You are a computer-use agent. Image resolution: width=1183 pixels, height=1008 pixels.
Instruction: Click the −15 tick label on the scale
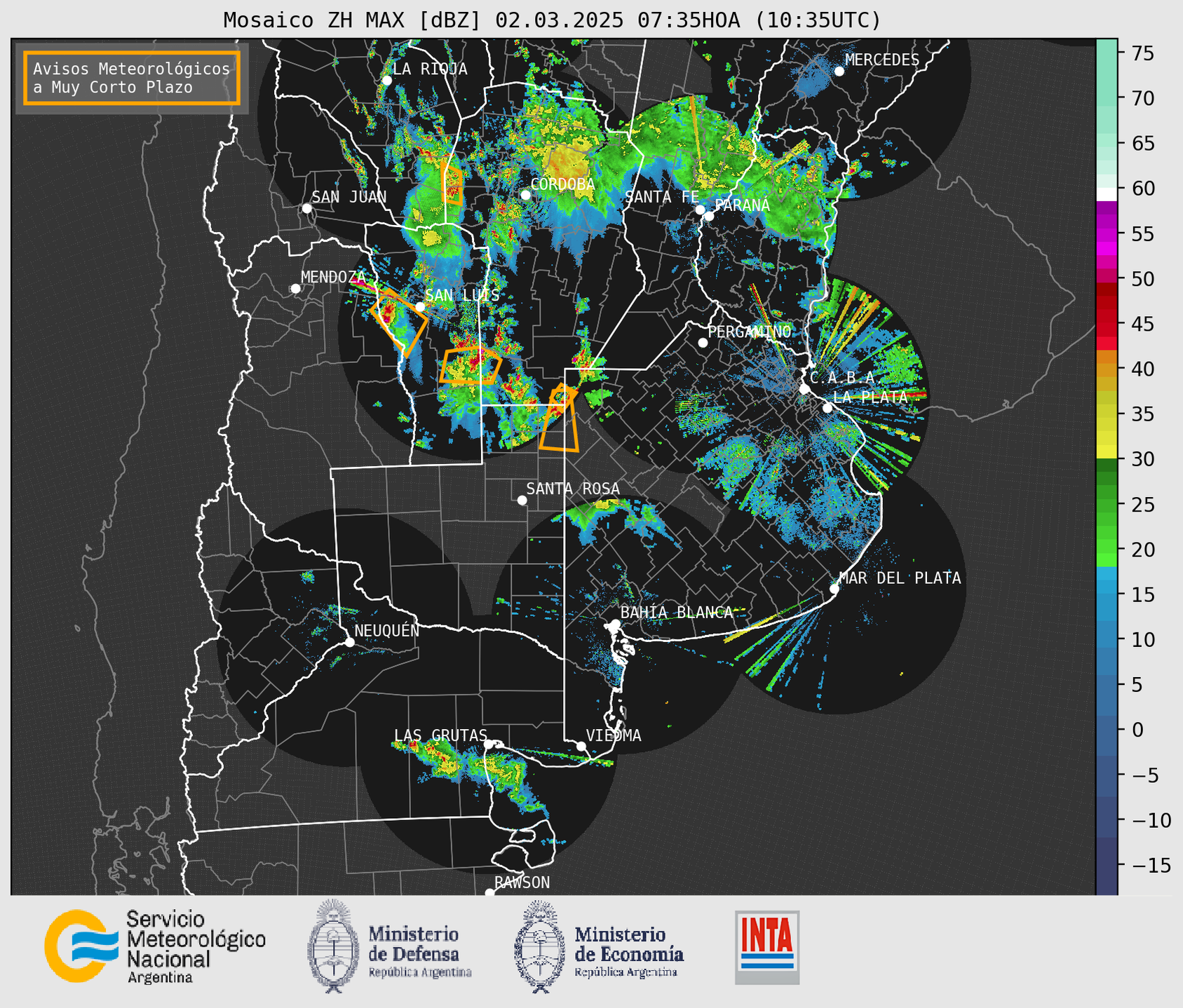coord(1151,865)
